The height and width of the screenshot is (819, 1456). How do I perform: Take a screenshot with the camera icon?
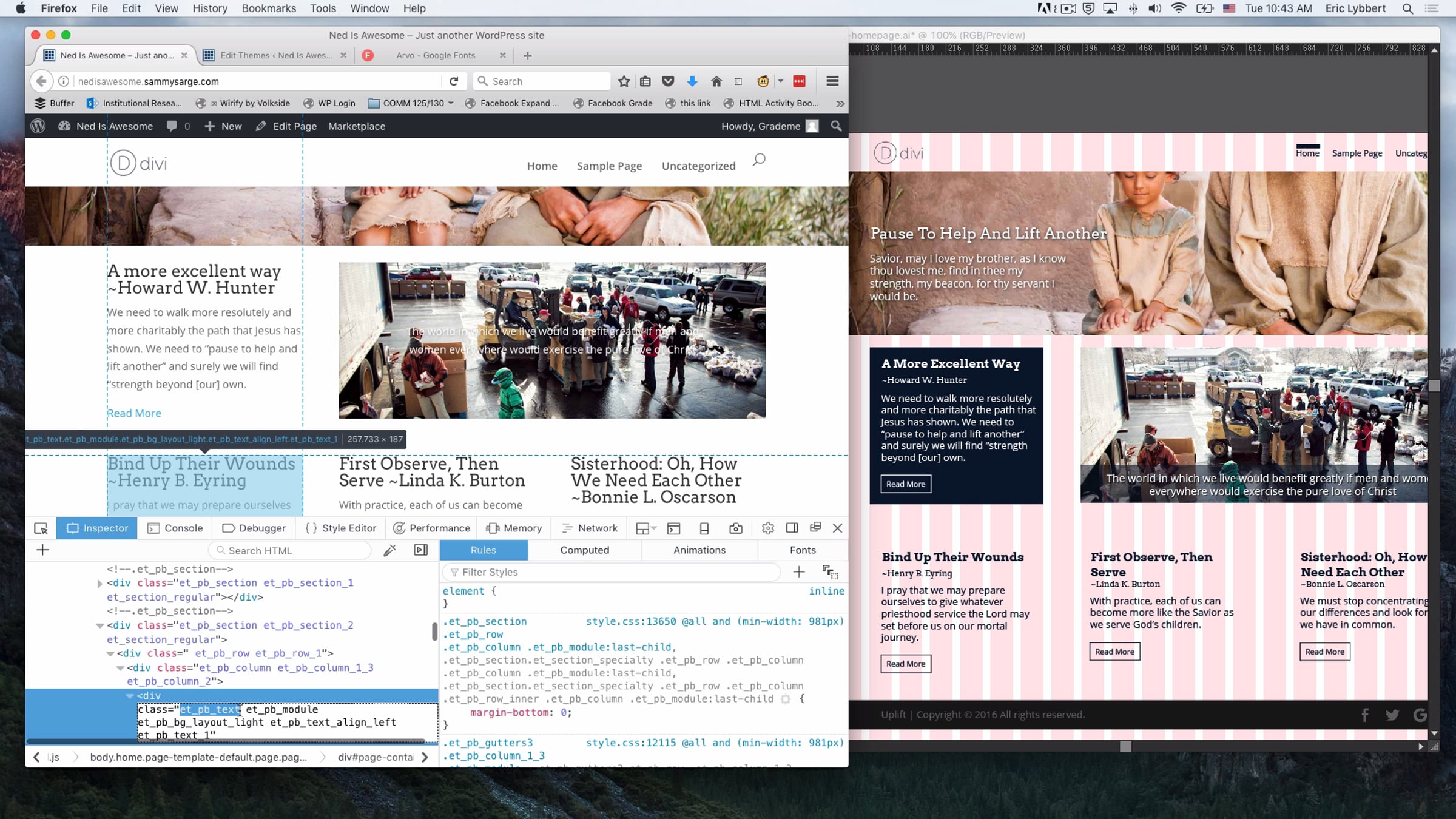[735, 528]
